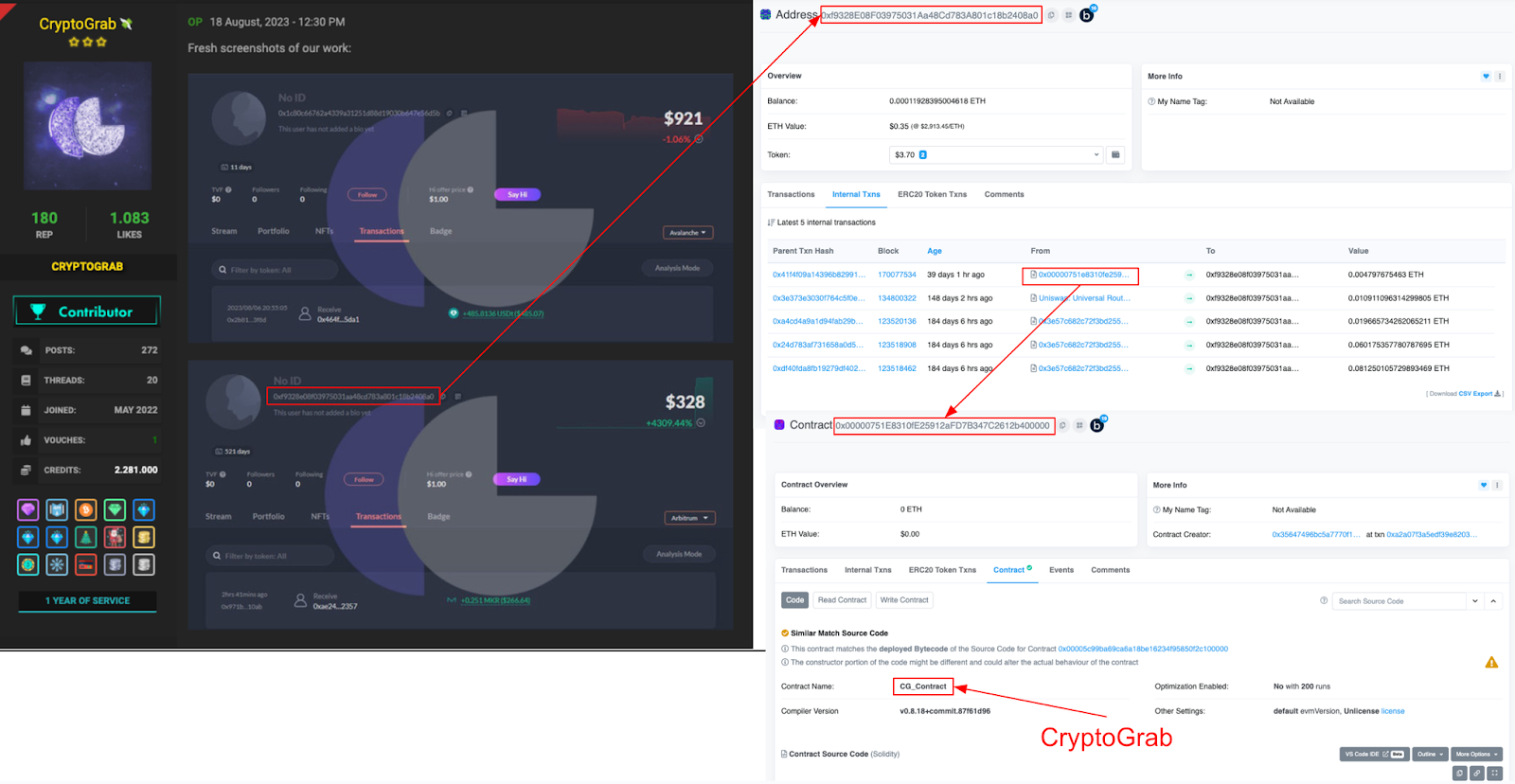The image size is (1515, 784).
Task: Open the Avalanche chain dropdown
Action: [687, 233]
